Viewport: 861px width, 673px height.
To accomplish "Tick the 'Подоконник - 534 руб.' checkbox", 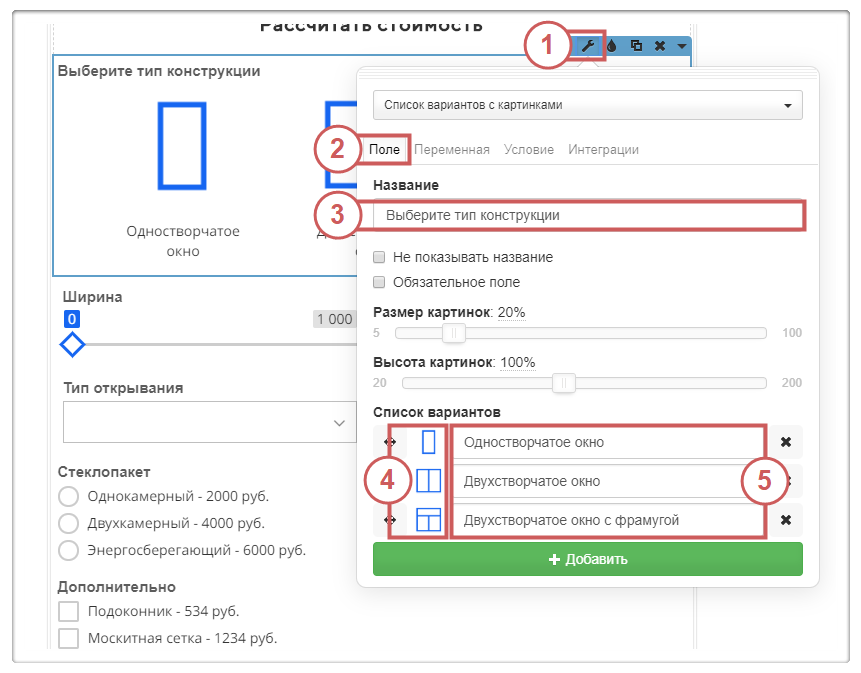I will [69, 612].
